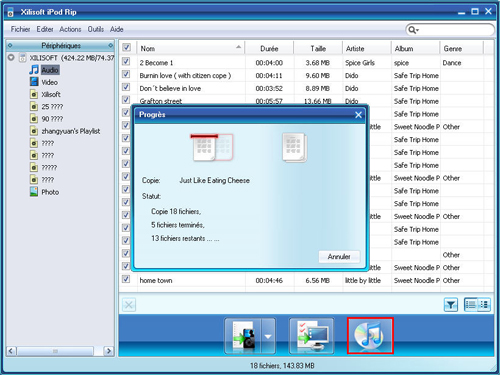
Task: Open the Aide menu
Action: [117, 29]
